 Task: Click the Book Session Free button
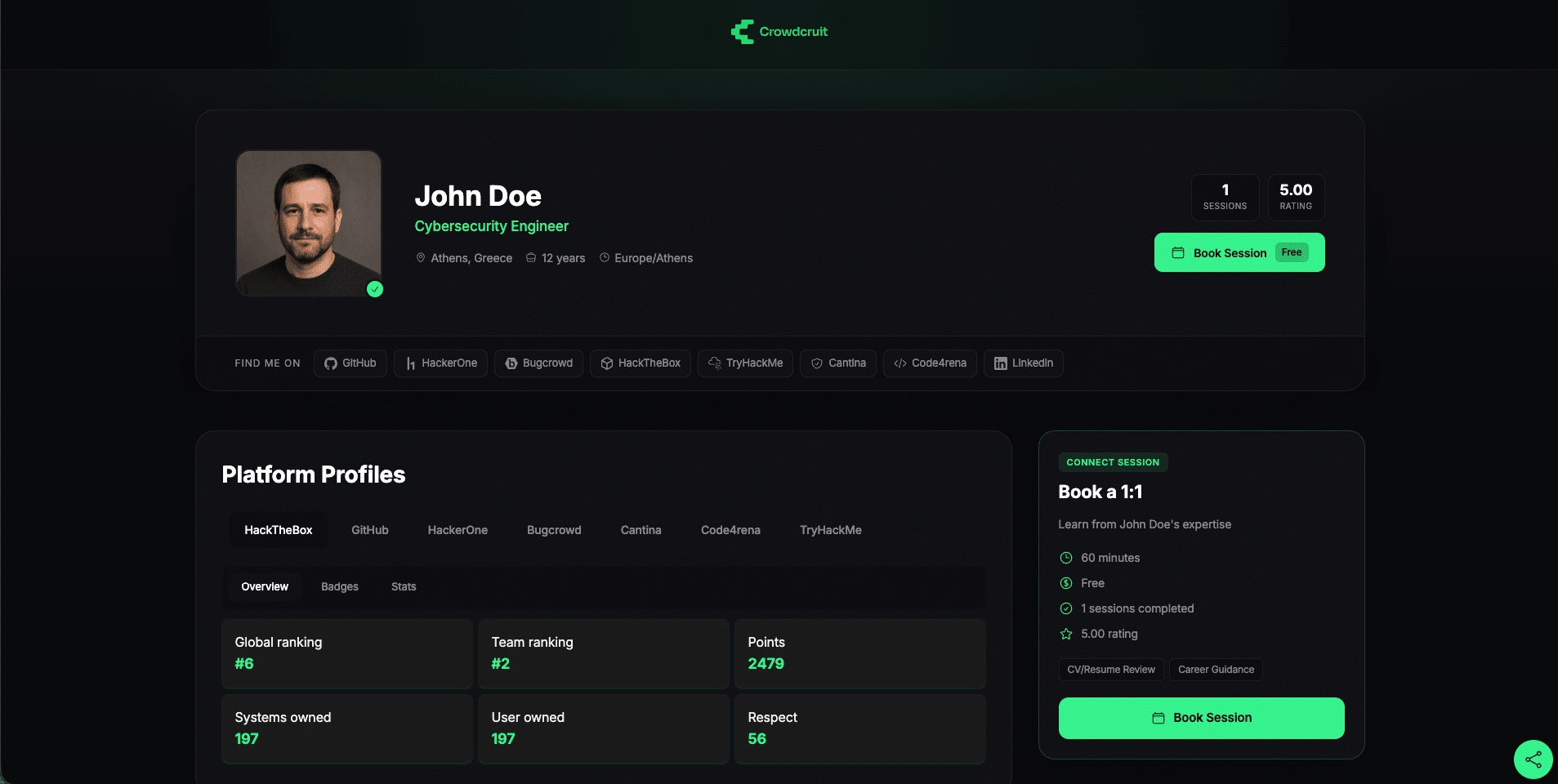(1239, 252)
